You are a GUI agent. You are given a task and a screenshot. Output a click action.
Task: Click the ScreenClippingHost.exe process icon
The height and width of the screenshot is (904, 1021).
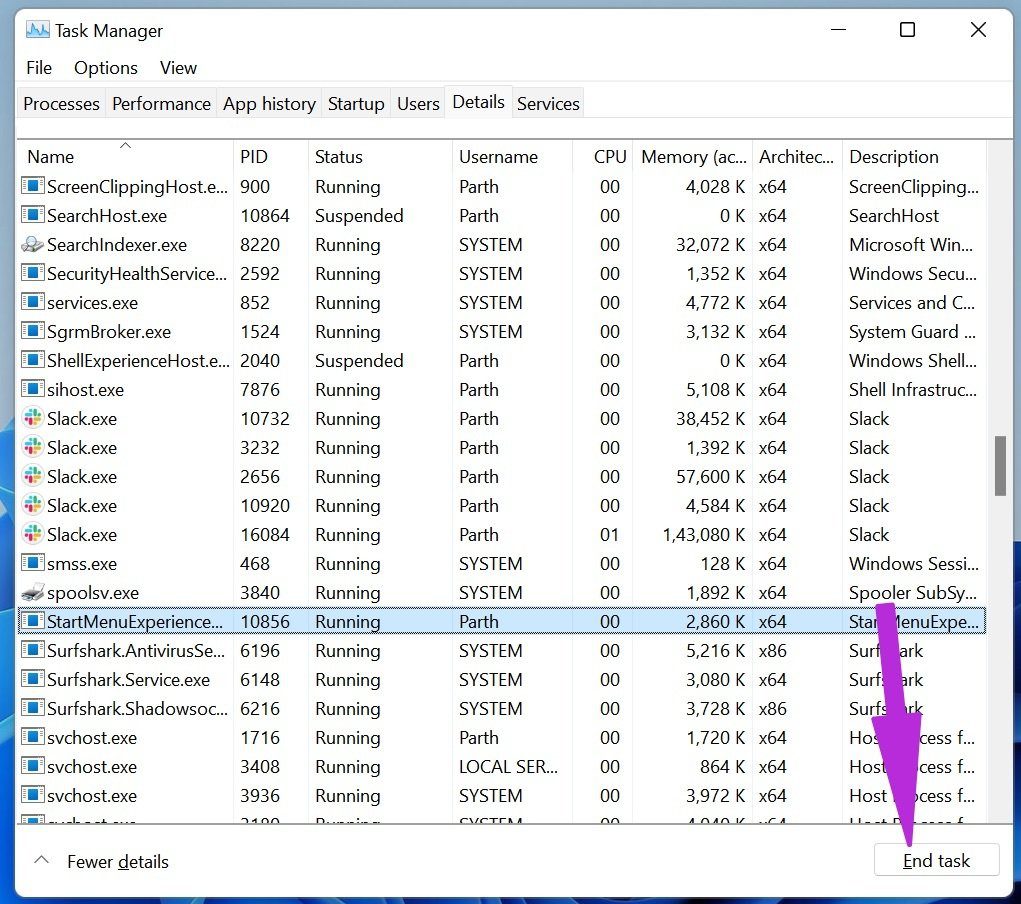(33, 187)
